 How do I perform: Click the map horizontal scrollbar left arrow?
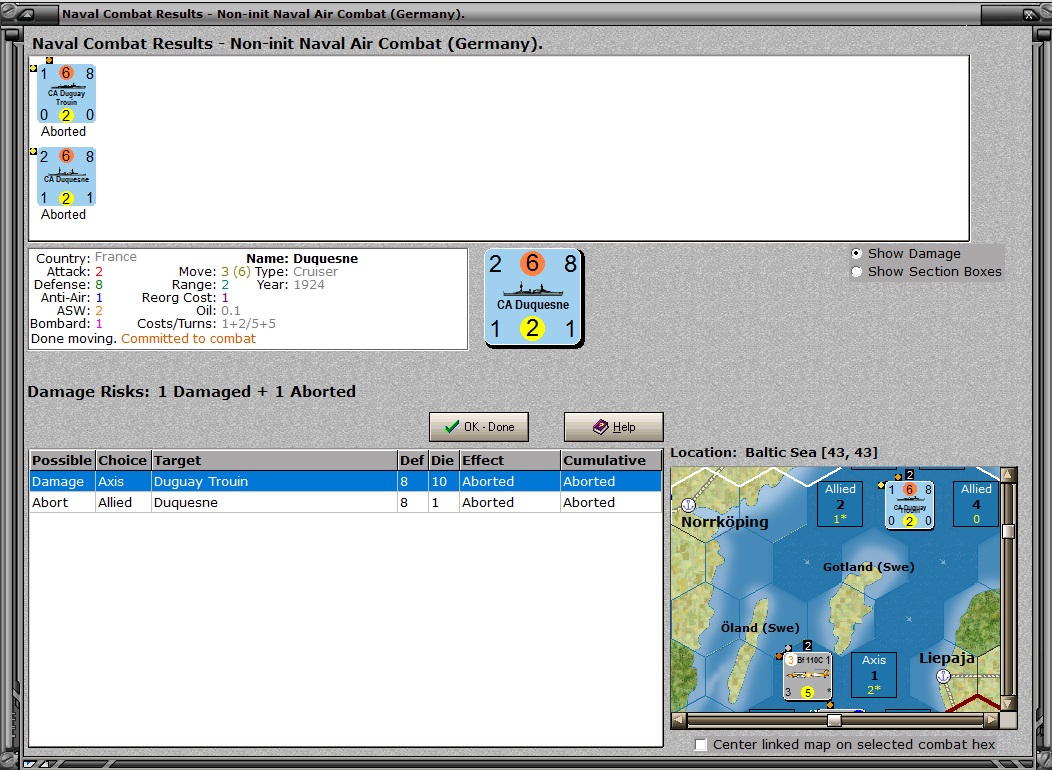[679, 720]
